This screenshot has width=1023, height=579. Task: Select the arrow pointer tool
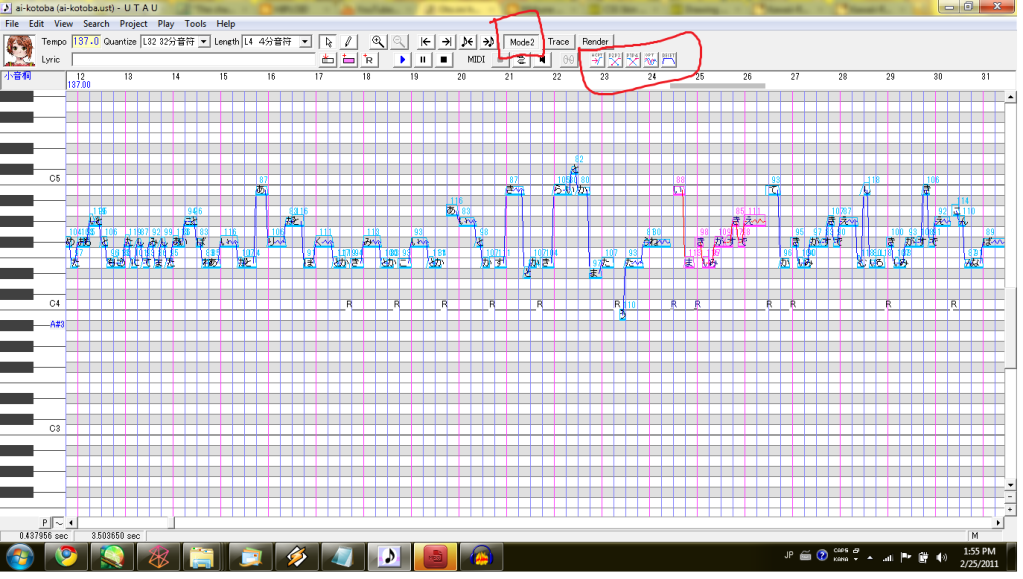tap(328, 42)
